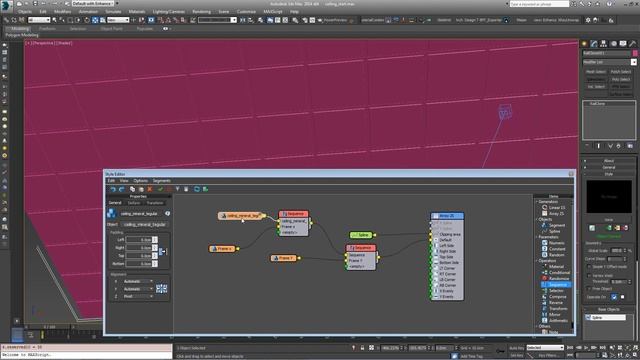Select the blue Array 2S node header
The width and height of the screenshot is (640, 360).
[447, 216]
